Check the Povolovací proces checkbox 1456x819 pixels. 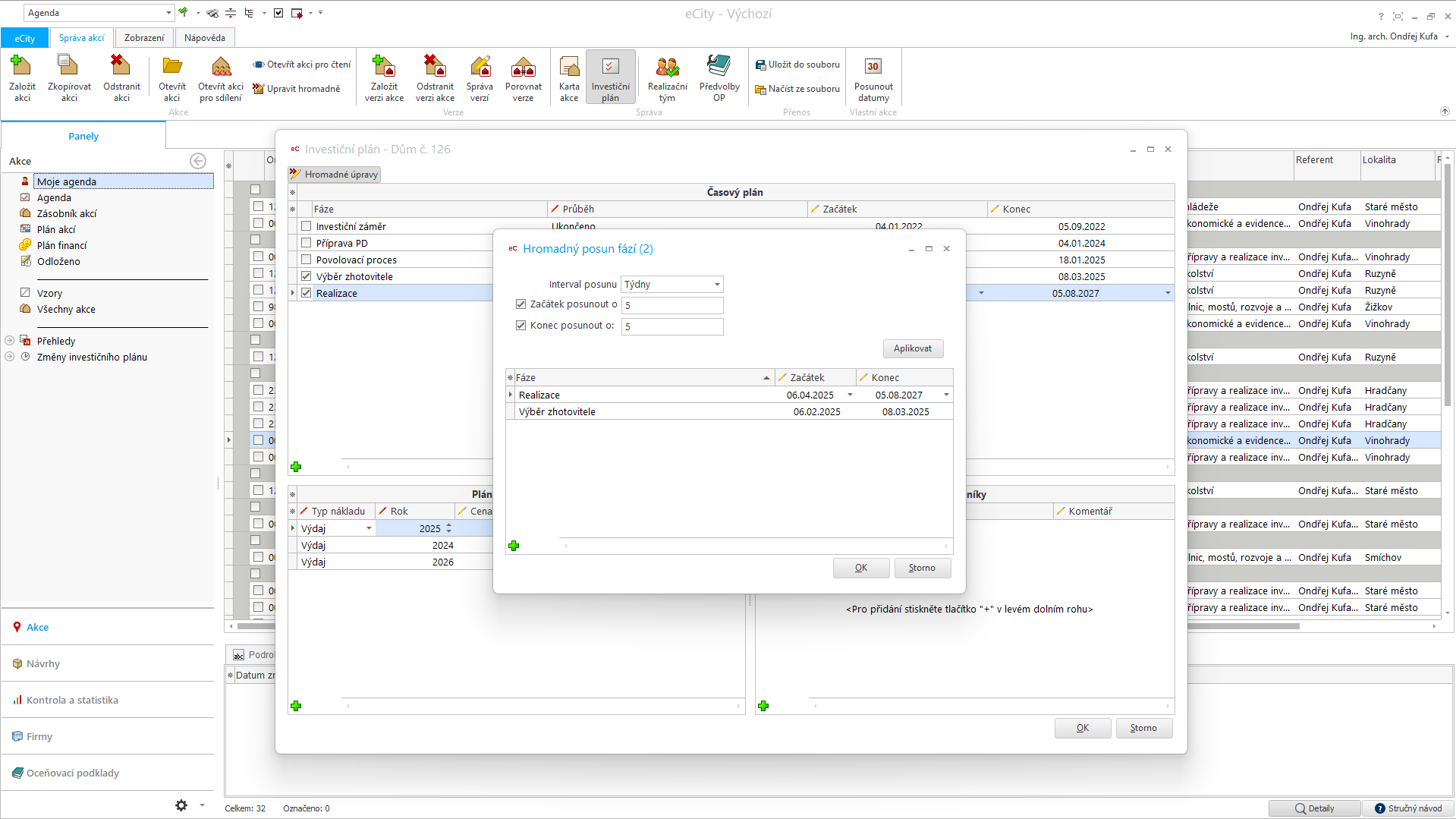coord(307,260)
